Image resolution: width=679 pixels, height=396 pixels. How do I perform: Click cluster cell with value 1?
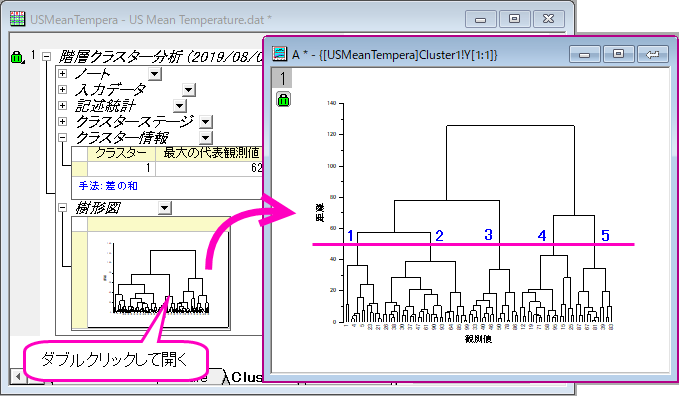pyautogui.click(x=121, y=168)
